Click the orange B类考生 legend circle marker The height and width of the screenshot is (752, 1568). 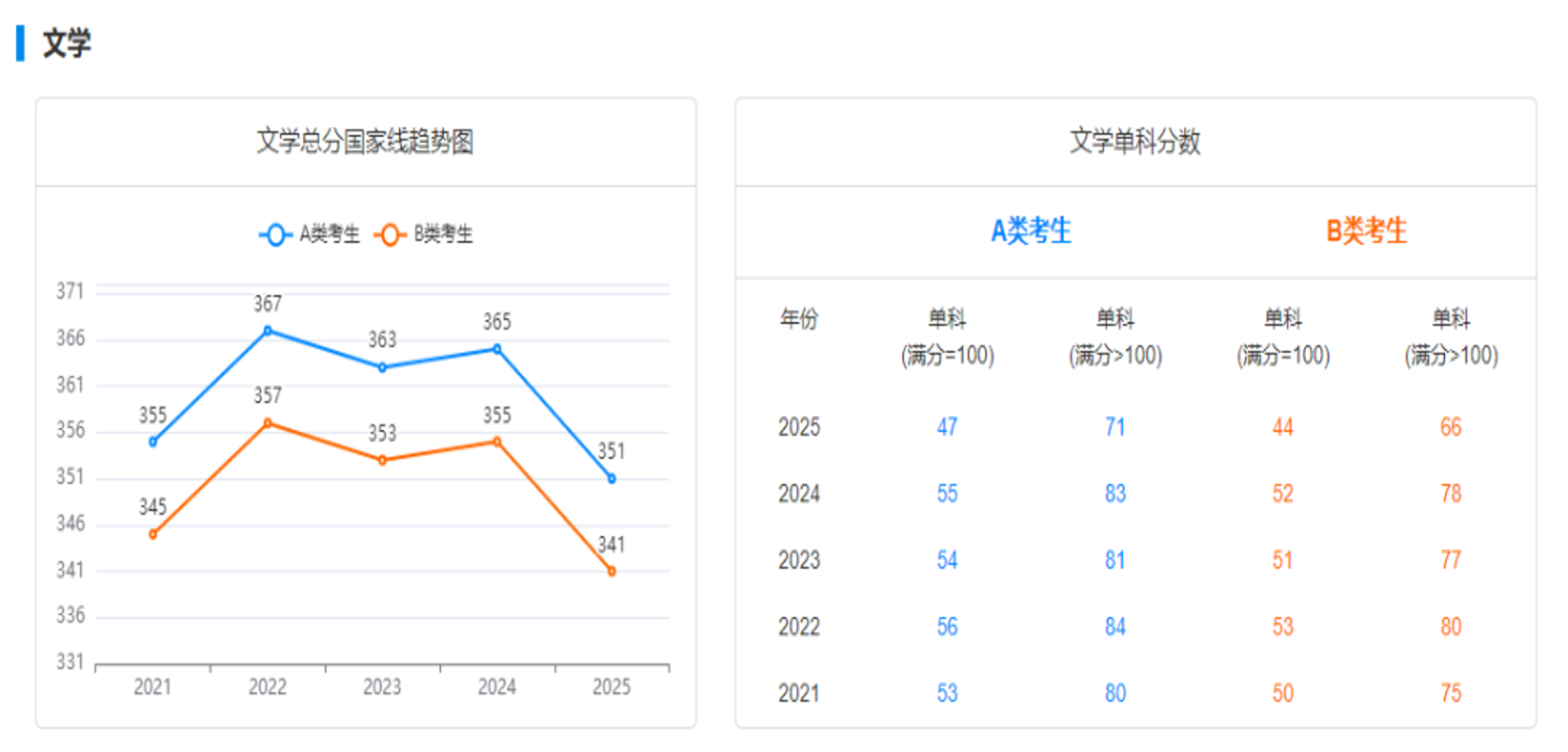tap(390, 235)
